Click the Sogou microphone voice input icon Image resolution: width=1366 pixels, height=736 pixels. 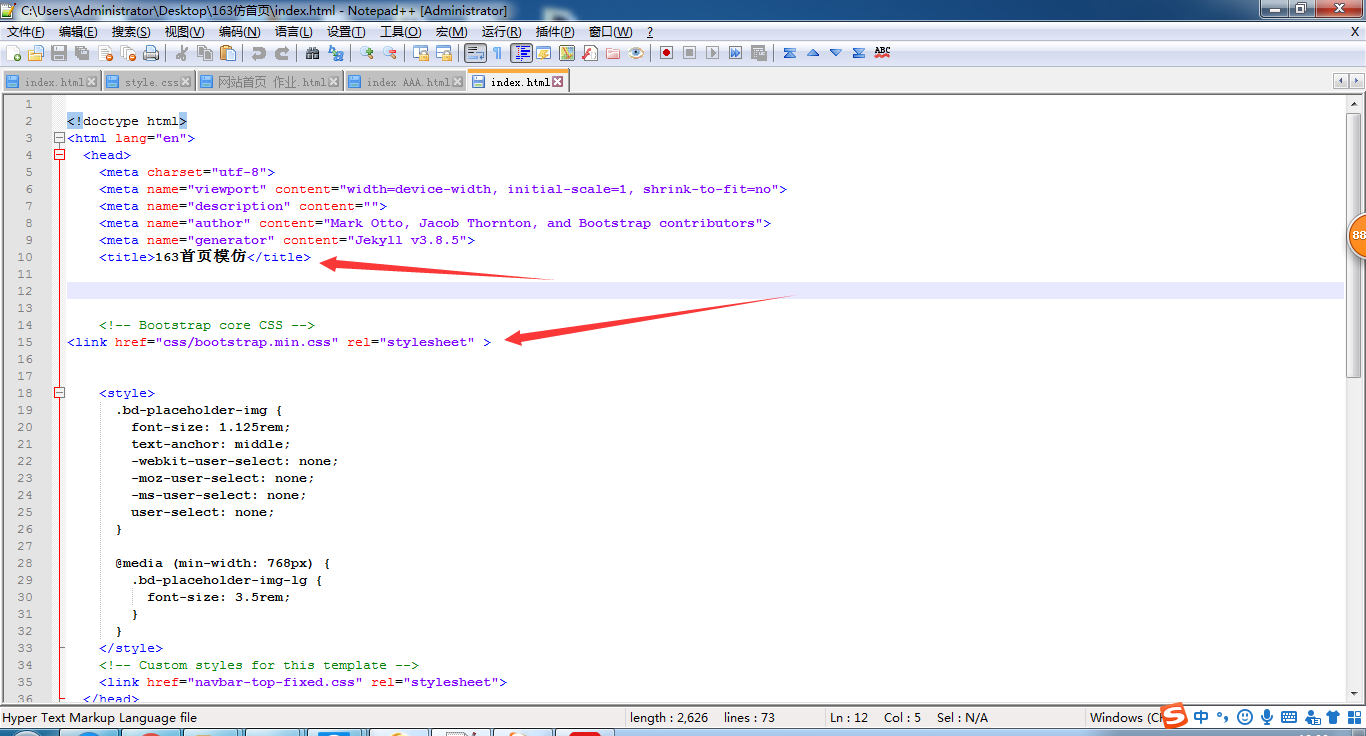point(1267,717)
